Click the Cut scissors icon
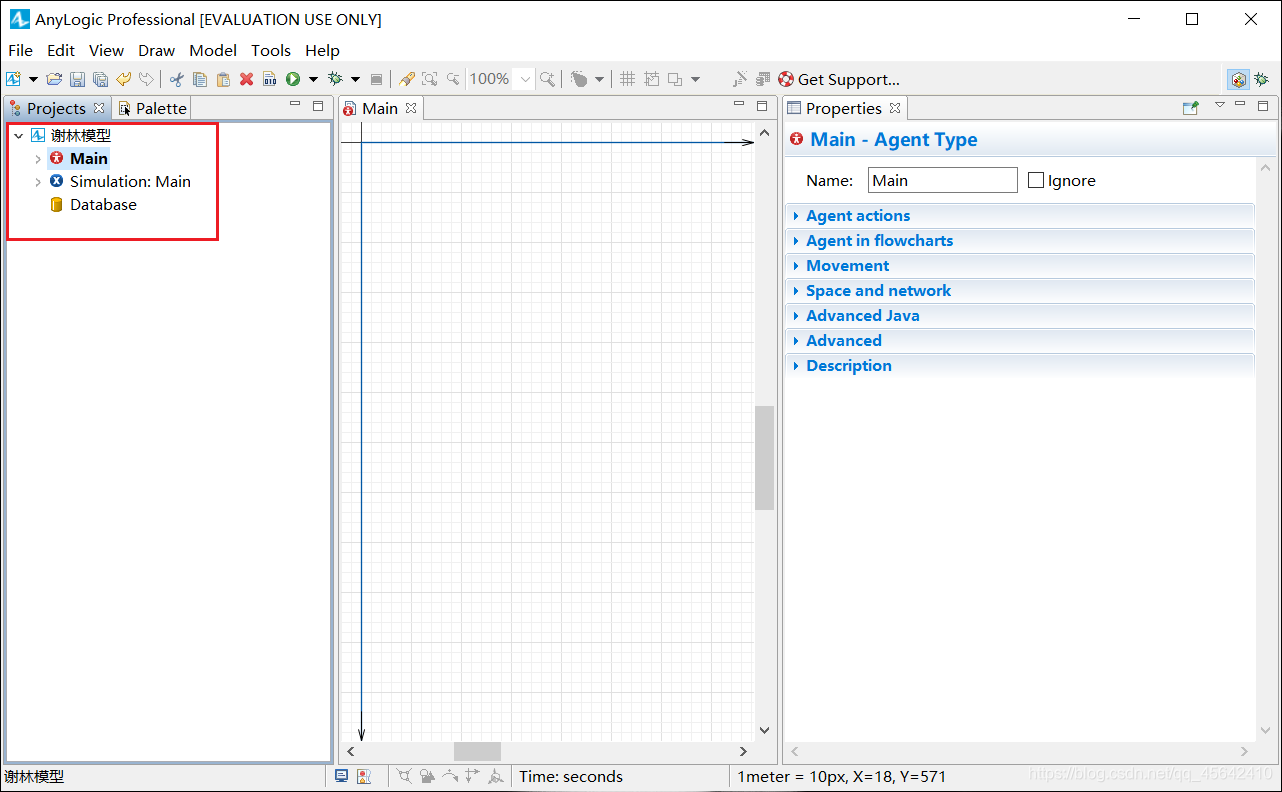1282x792 pixels. coord(176,79)
